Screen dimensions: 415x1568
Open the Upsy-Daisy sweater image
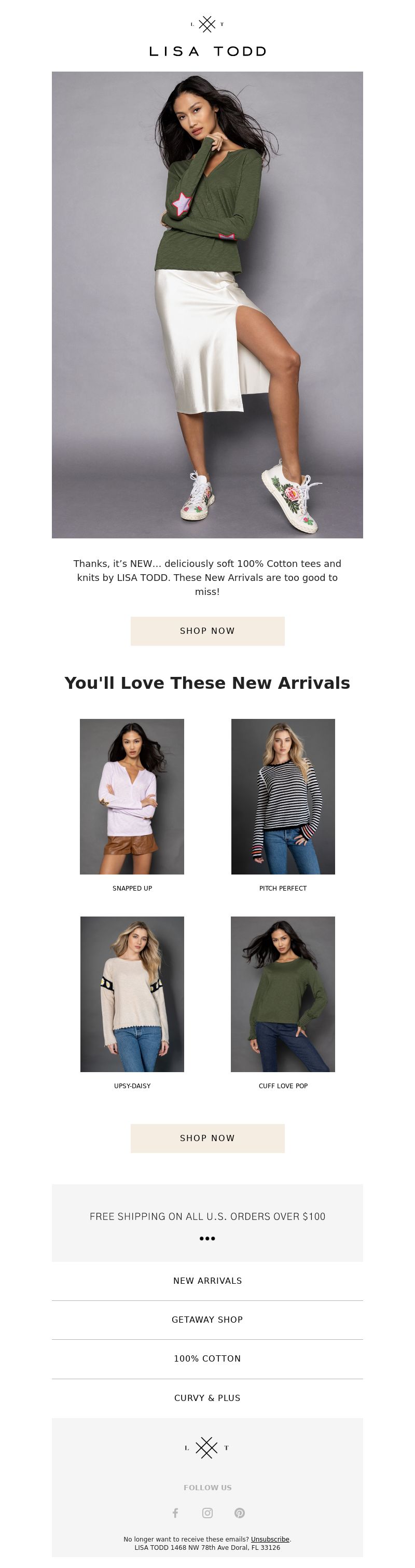click(132, 994)
